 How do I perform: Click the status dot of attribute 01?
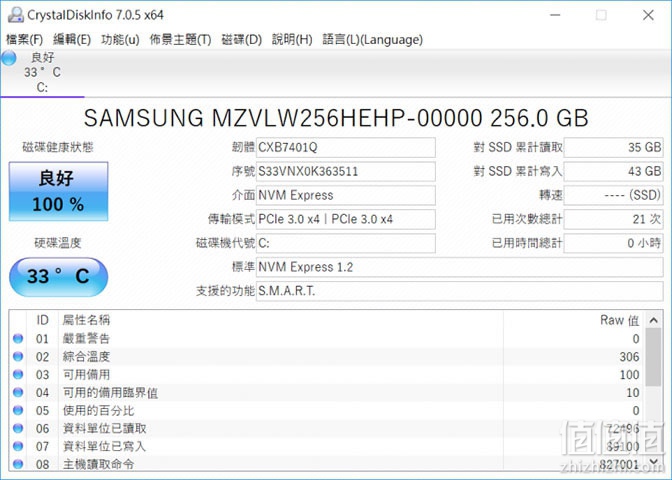[18, 339]
